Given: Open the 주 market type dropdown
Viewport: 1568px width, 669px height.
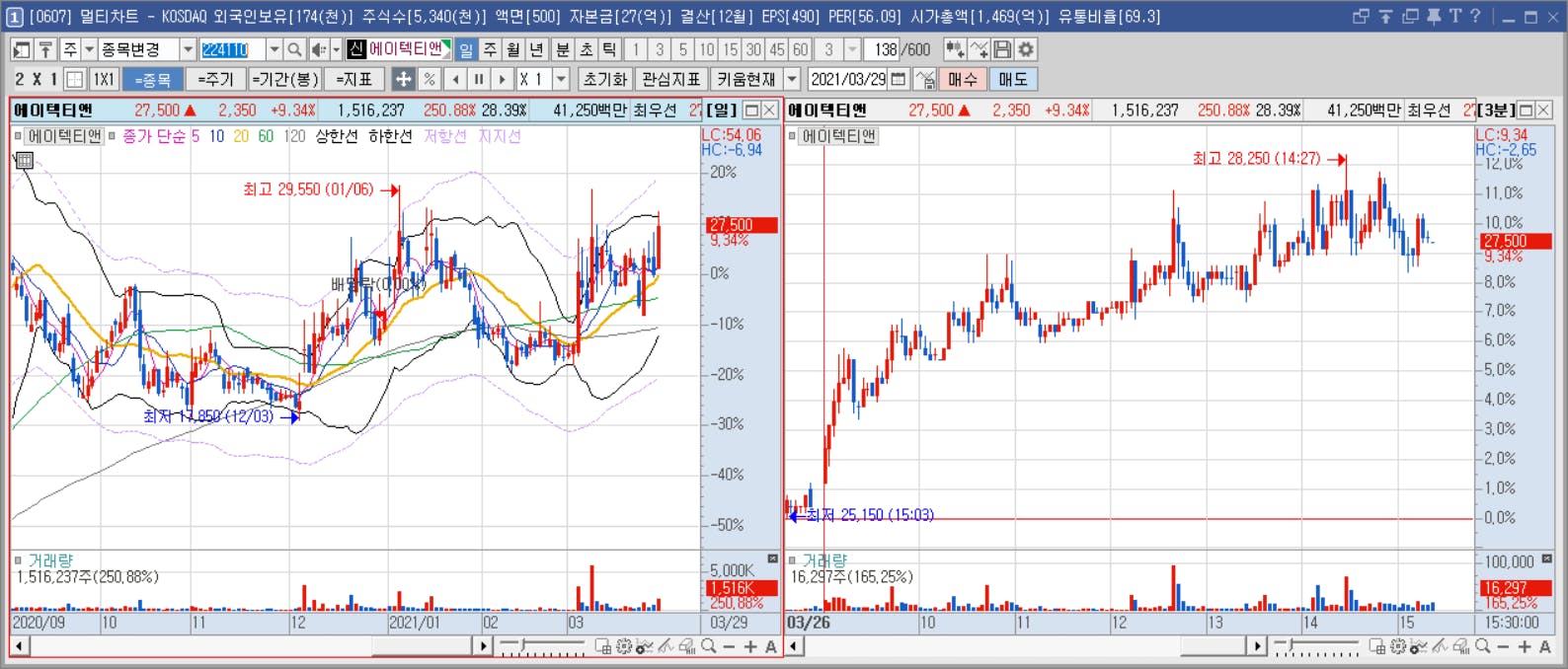Looking at the screenshot, I should pyautogui.click(x=89, y=49).
